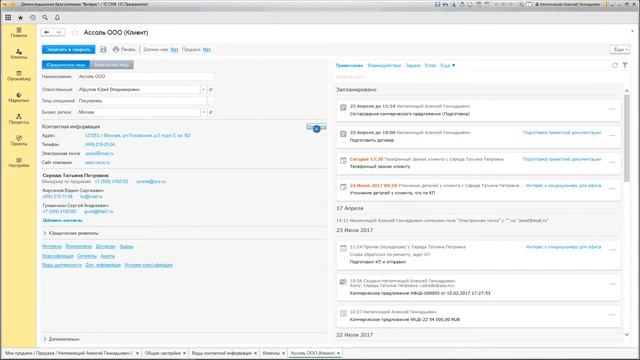This screenshot has width=640, height=360.
Task: Open three-dots menu of 25 Апреля task
Action: click(x=612, y=109)
